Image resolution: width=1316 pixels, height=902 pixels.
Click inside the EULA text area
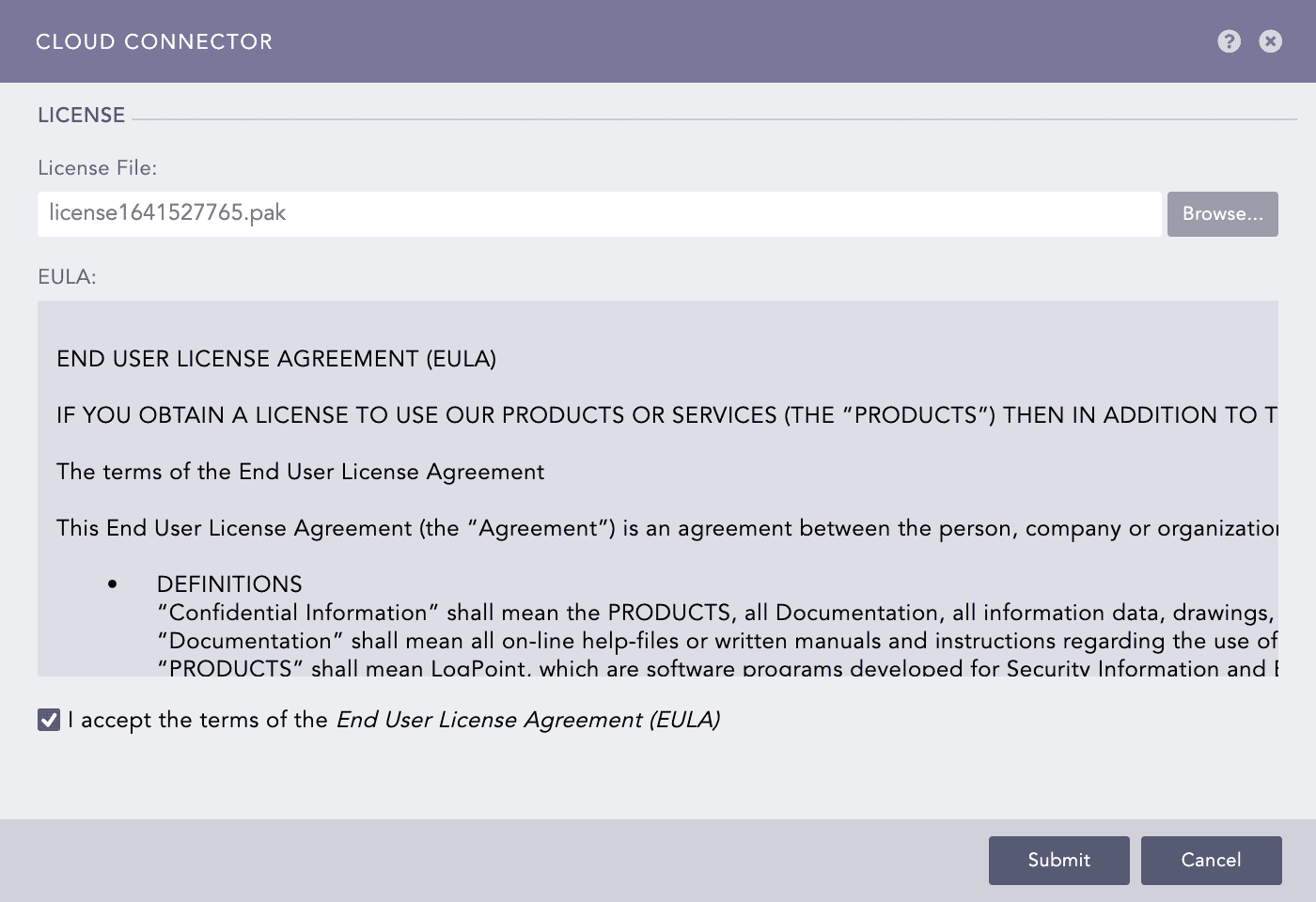coord(658,517)
